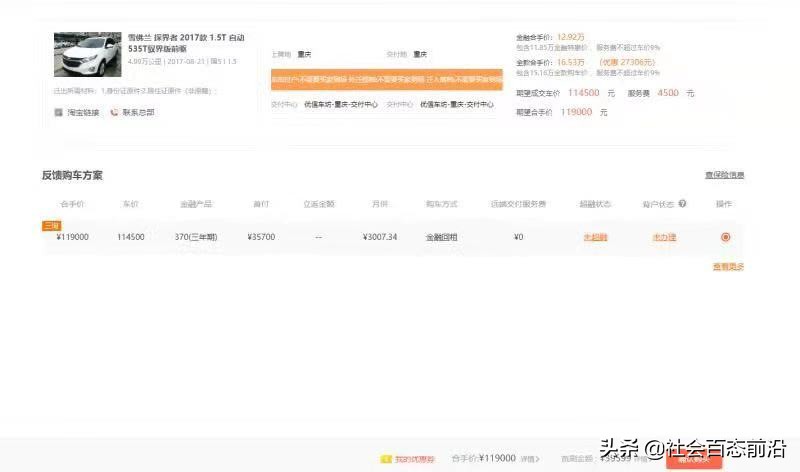Click the 反馈购车方案 section heading
Image resolution: width=800 pixels, height=472 pixels.
pos(72,175)
